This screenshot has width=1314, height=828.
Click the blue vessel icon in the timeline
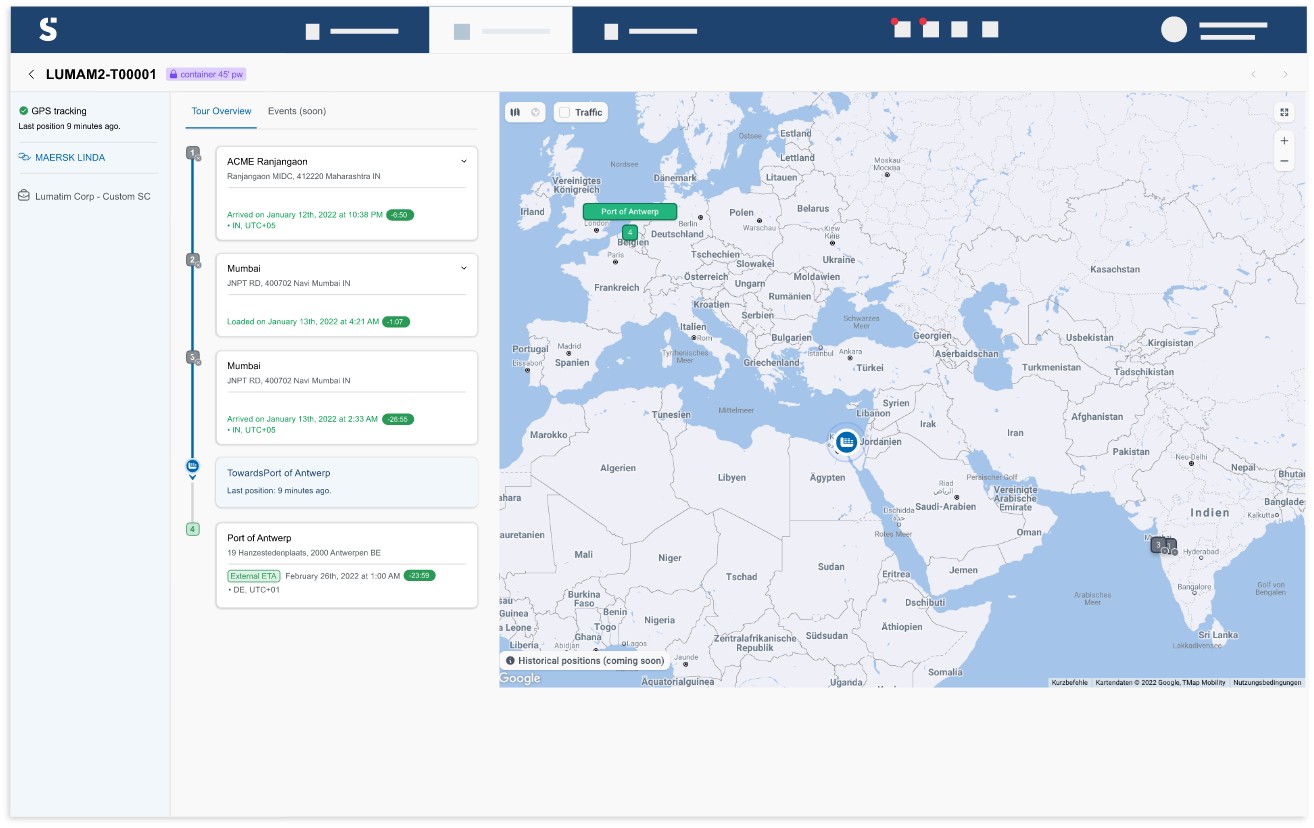point(192,466)
